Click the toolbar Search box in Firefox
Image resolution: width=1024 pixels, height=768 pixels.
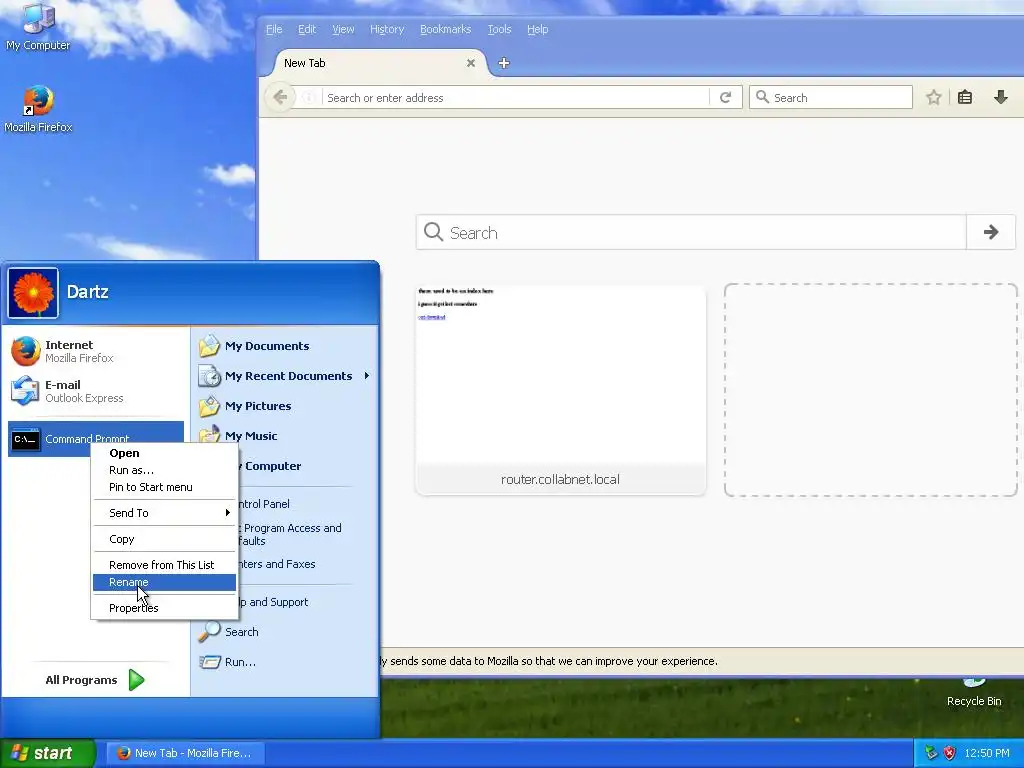[x=831, y=98]
